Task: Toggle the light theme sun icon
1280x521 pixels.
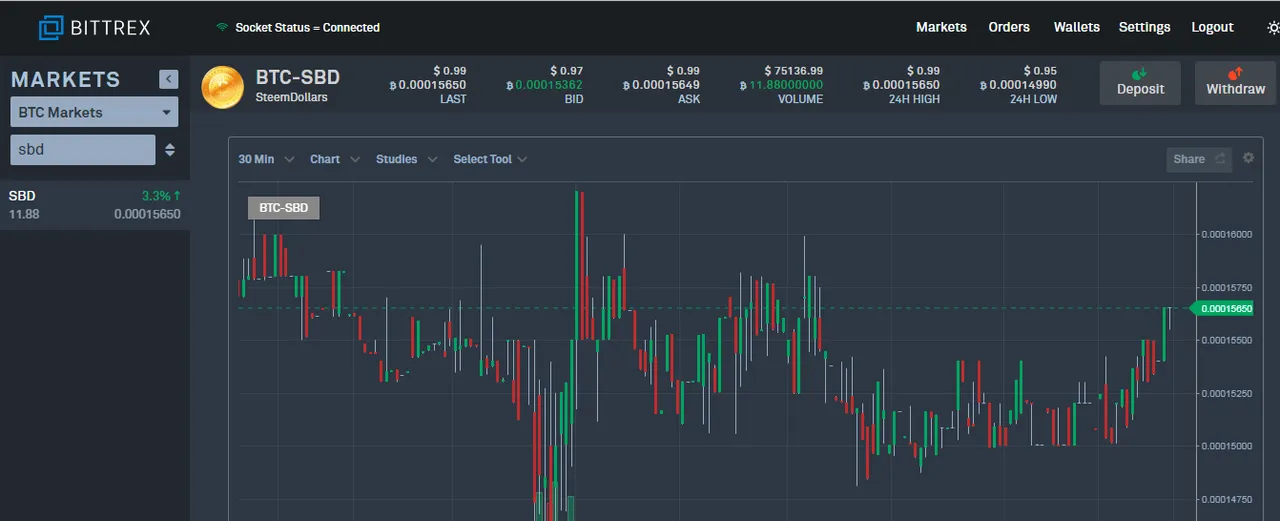Action: [1273, 28]
